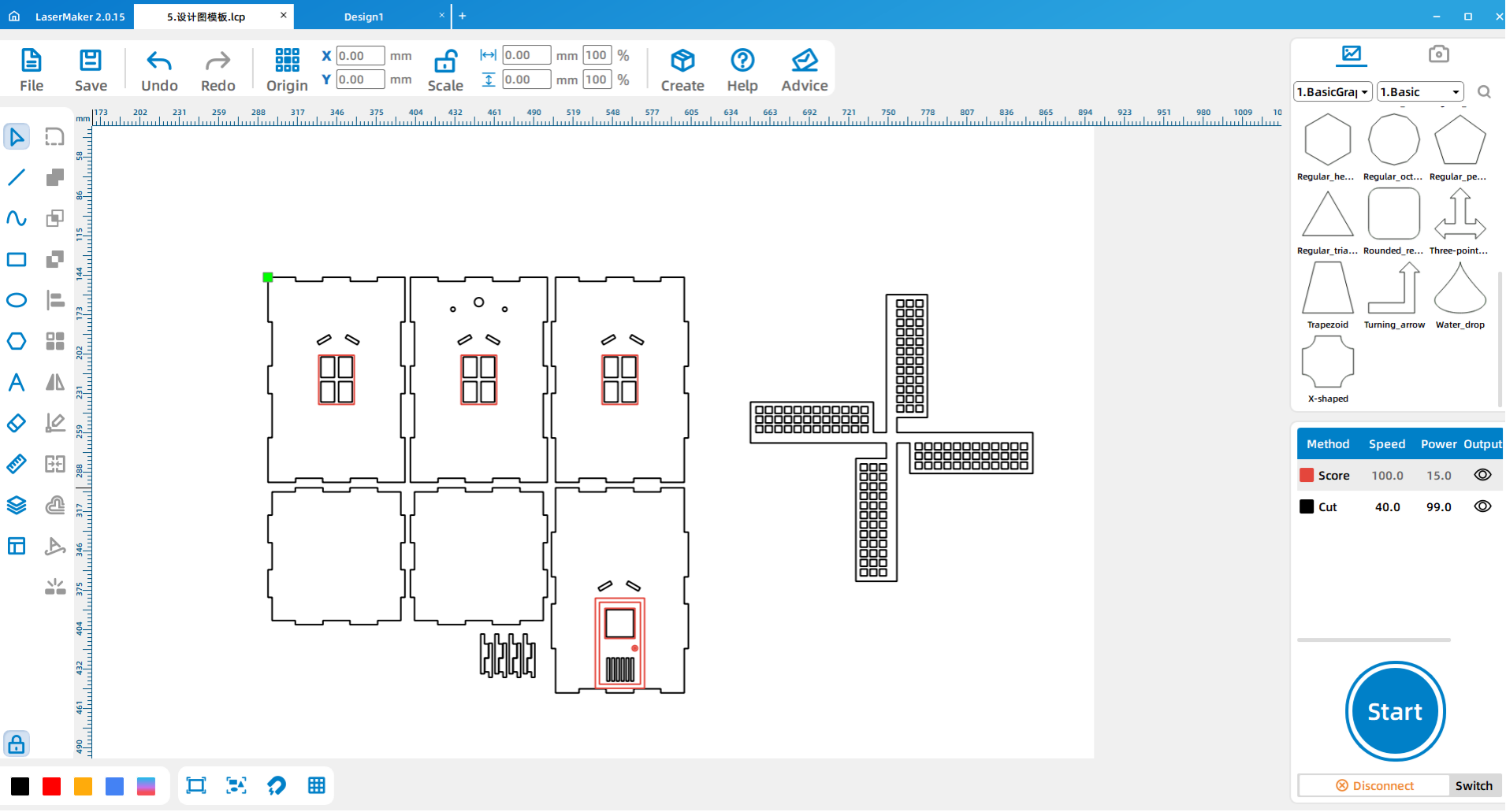Select the black color swatch
The image size is (1506, 812).
pos(20,786)
